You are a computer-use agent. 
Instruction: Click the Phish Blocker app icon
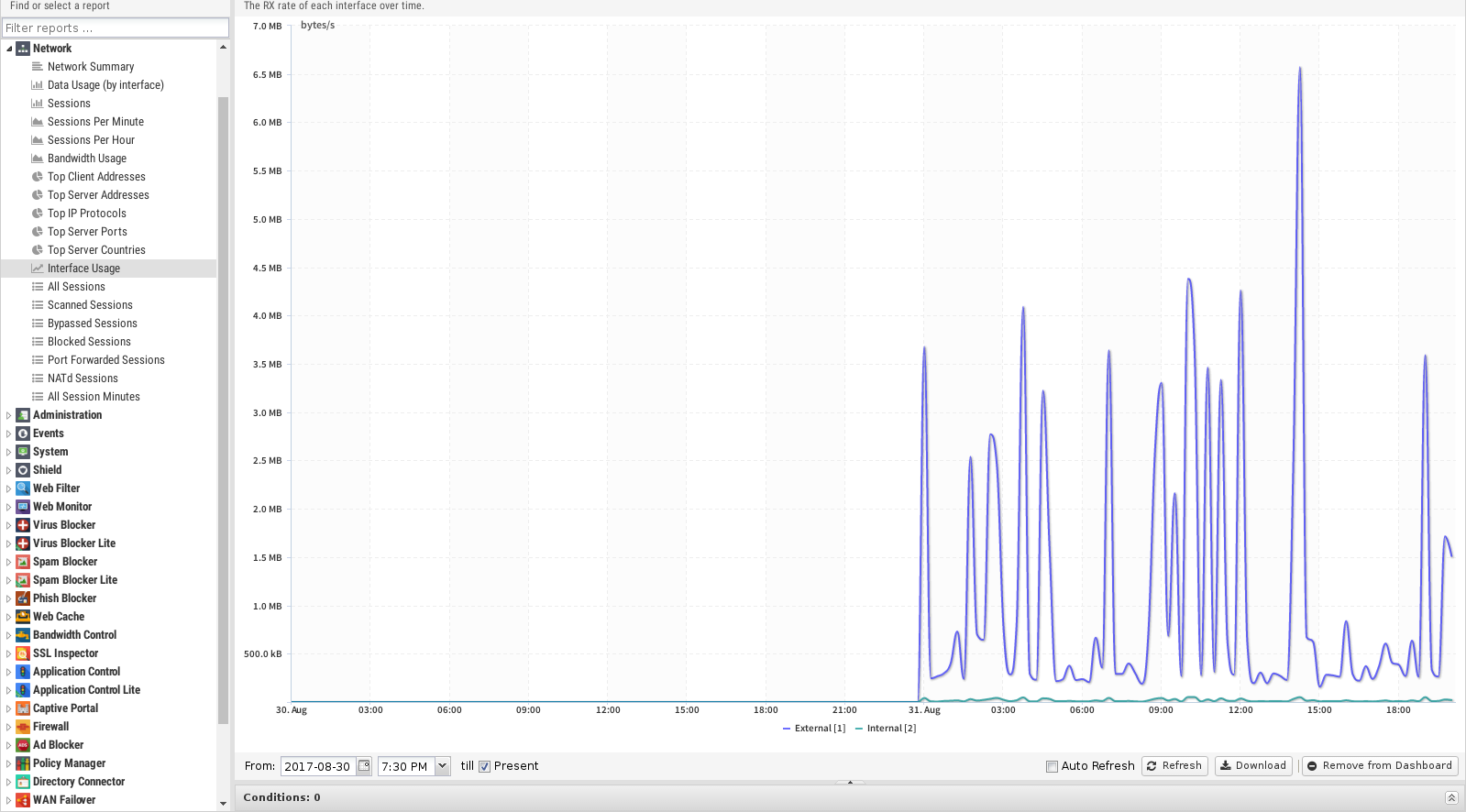23,598
